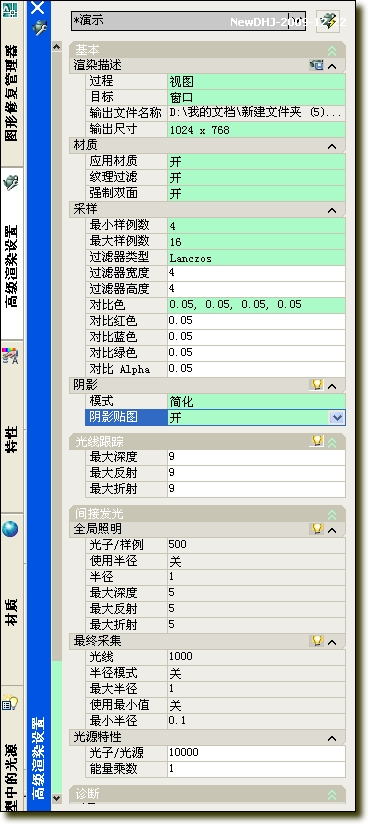Click the 使用半径 value 关
368x824 pixels.
tap(257, 561)
